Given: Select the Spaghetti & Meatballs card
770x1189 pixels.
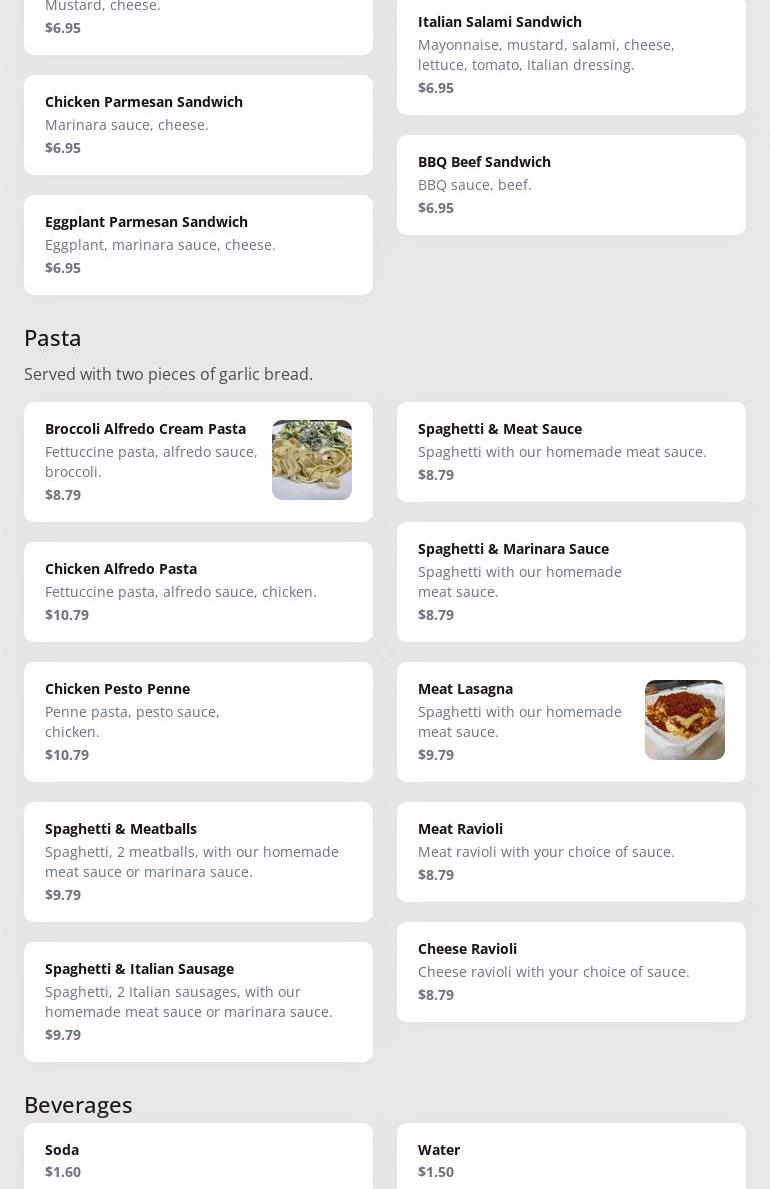Looking at the screenshot, I should [x=198, y=861].
